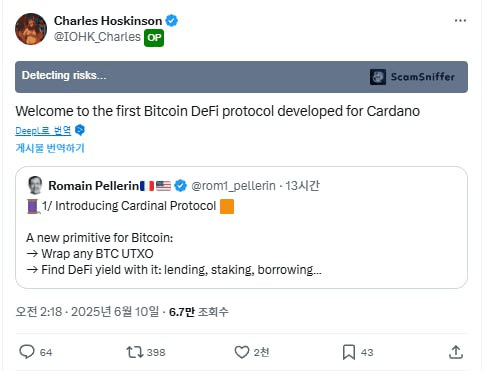Open the Detecting risks banner
Image resolution: width=489 pixels, height=371 pixels.
tap(241, 77)
